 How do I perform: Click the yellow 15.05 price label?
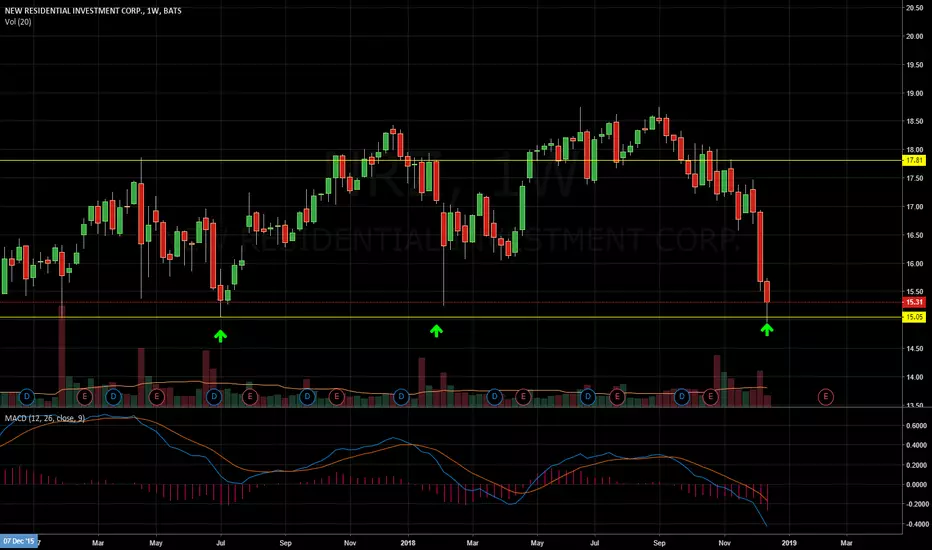tap(914, 317)
